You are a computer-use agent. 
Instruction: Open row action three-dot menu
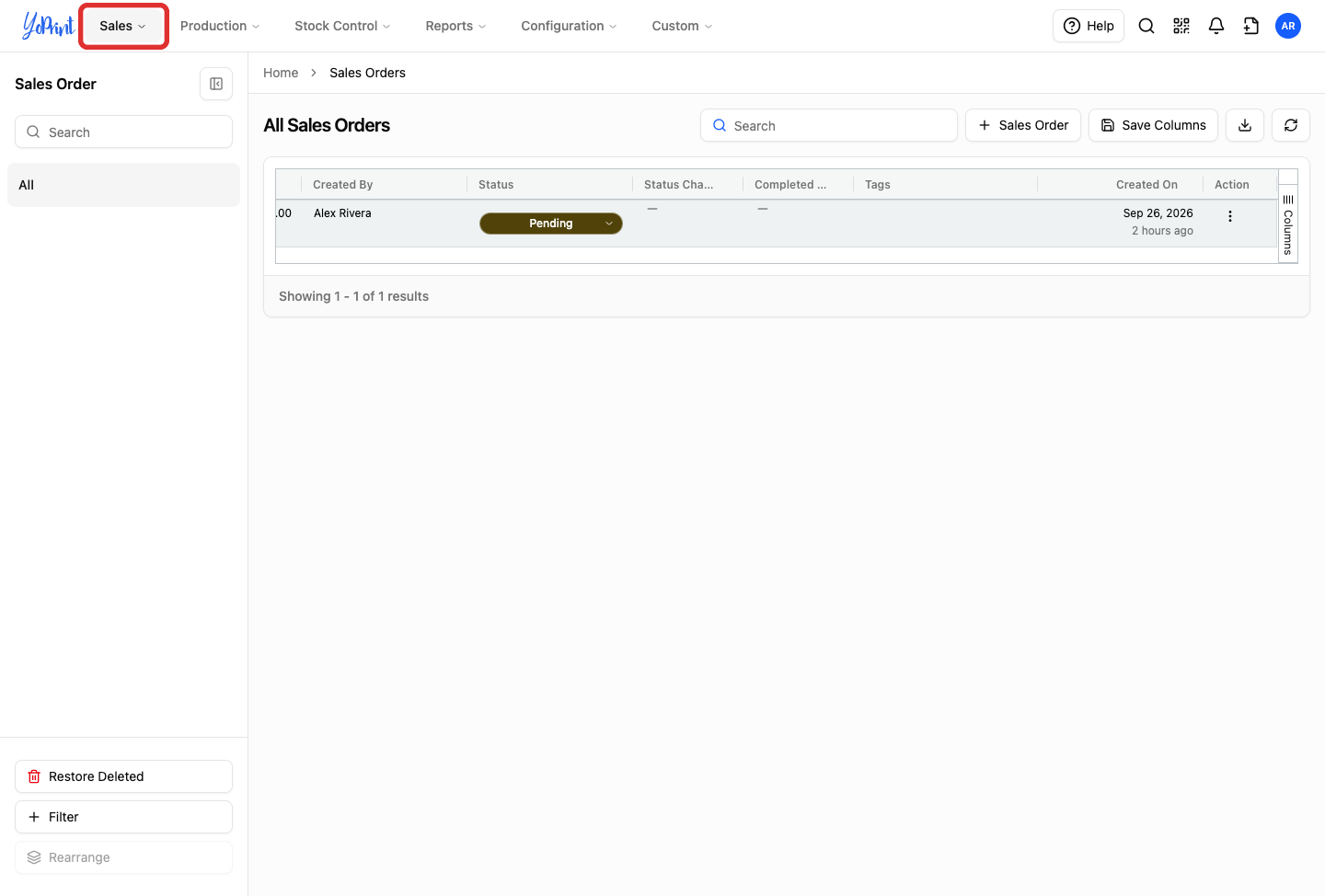[x=1230, y=216]
